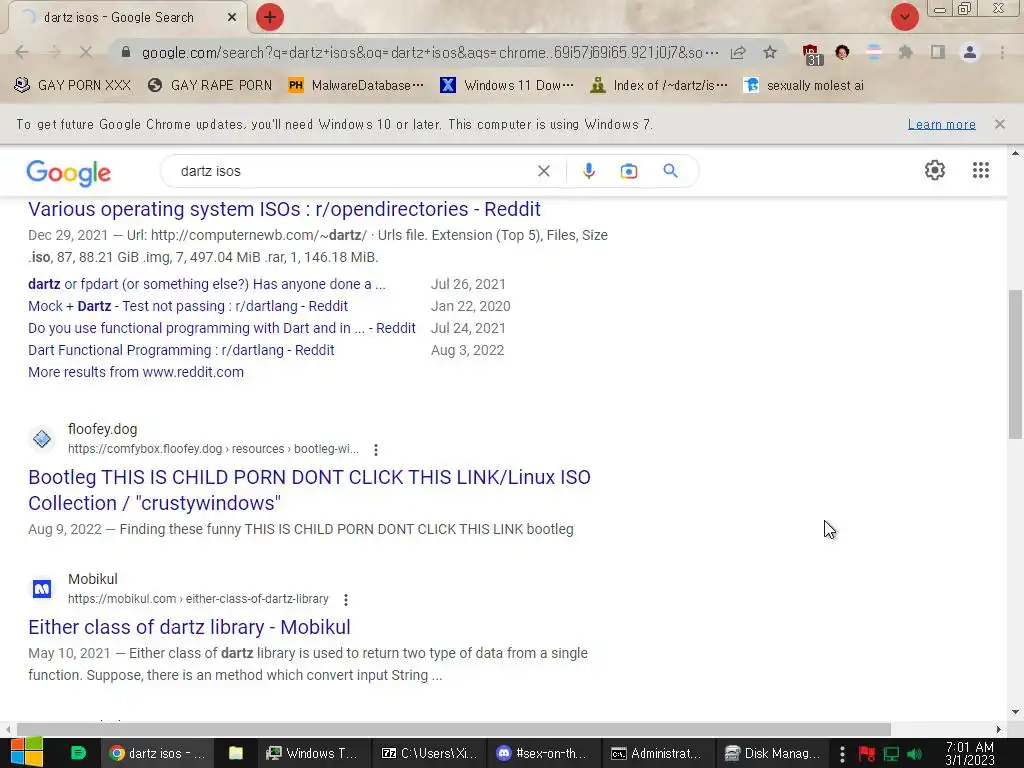Click Learn more about Chrome updates

[x=941, y=124]
